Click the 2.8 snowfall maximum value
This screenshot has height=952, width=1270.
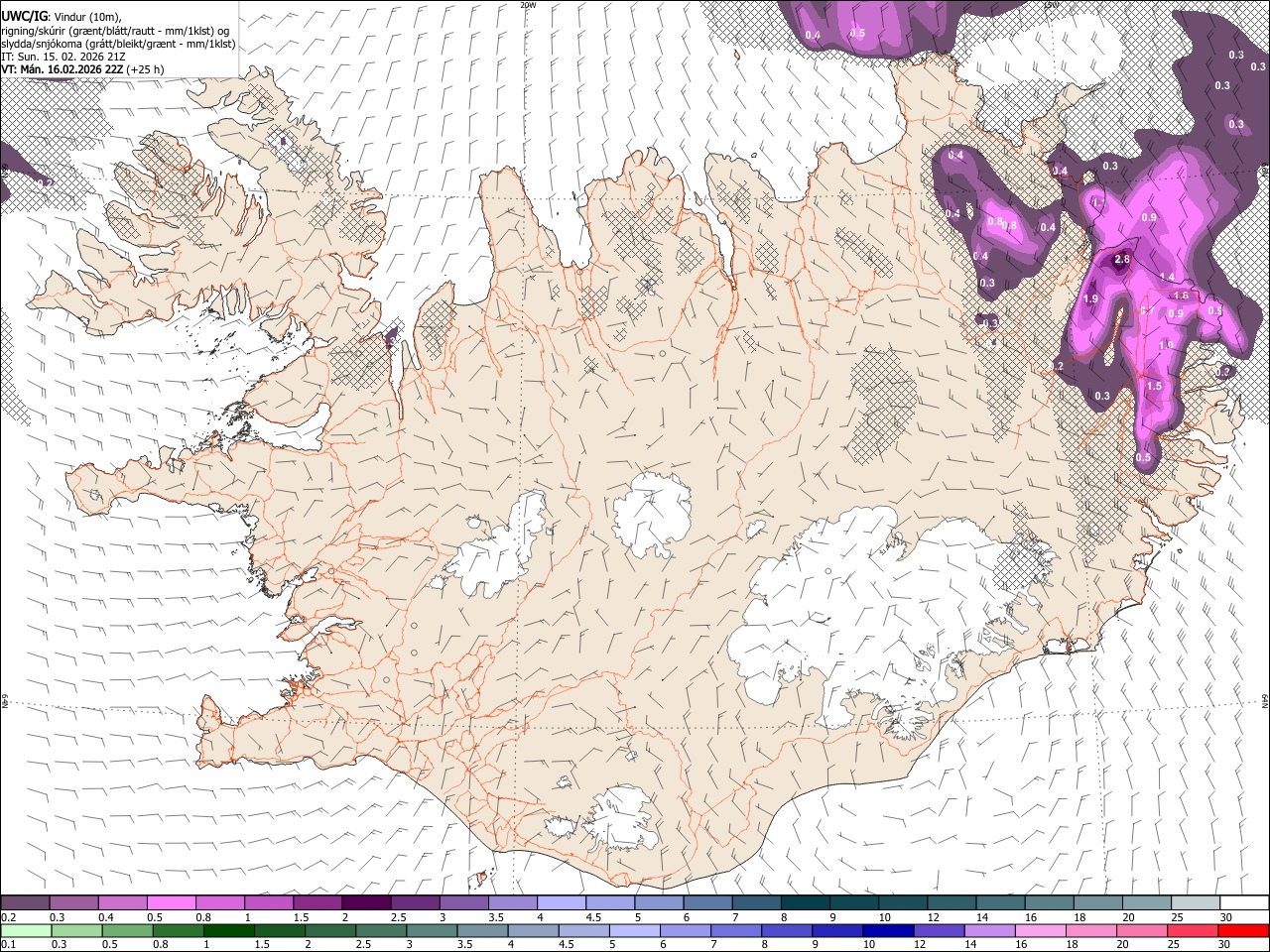(1122, 260)
